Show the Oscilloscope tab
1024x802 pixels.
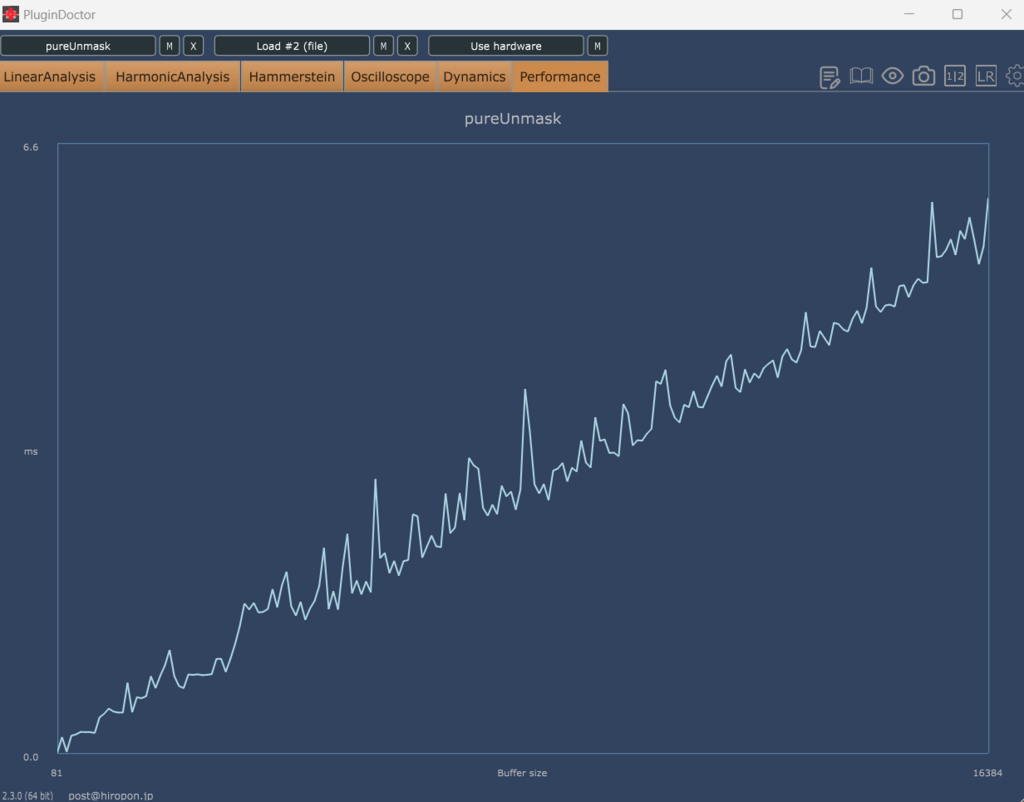pyautogui.click(x=390, y=76)
